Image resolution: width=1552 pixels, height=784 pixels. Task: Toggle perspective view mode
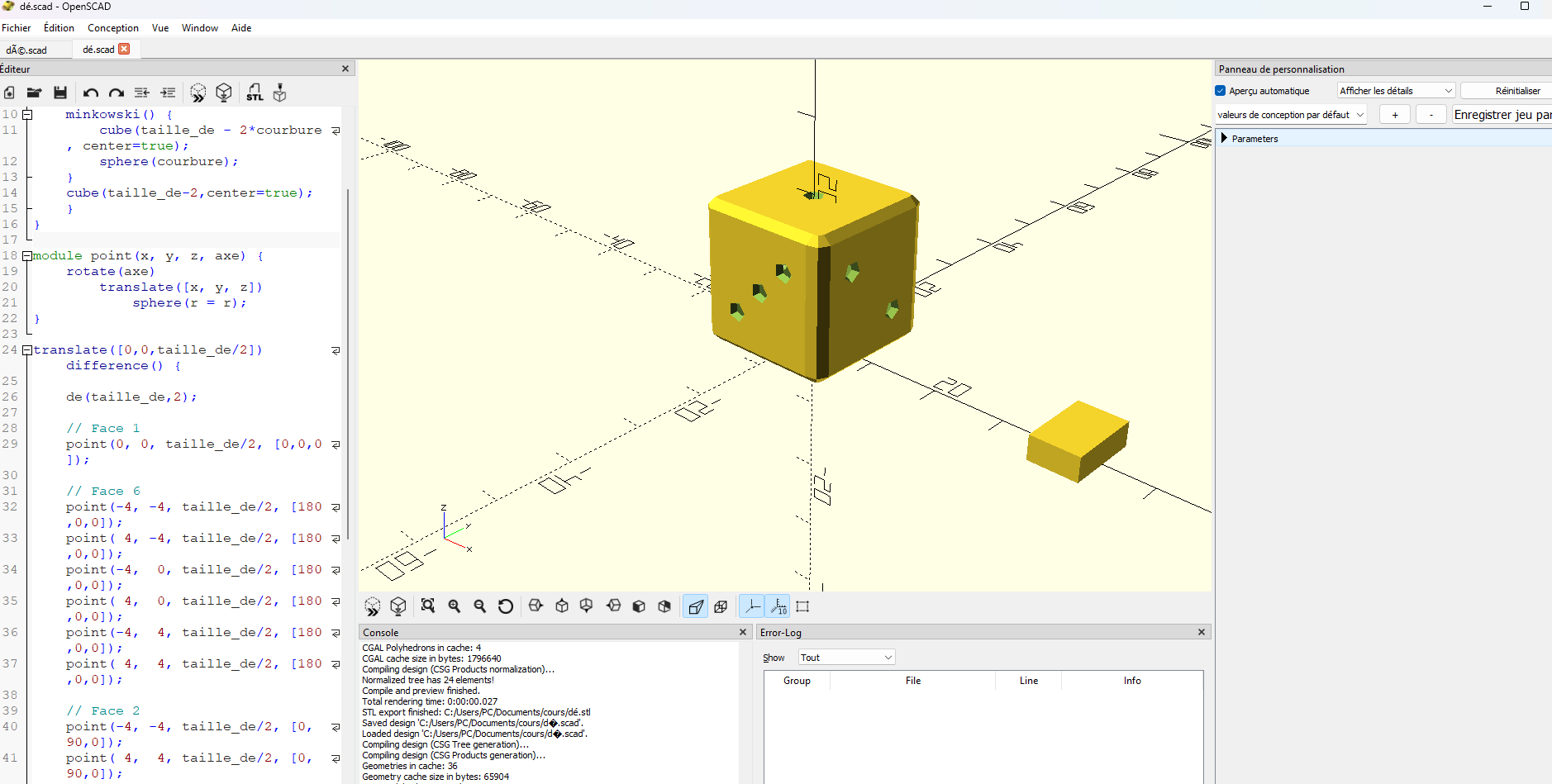(x=696, y=606)
